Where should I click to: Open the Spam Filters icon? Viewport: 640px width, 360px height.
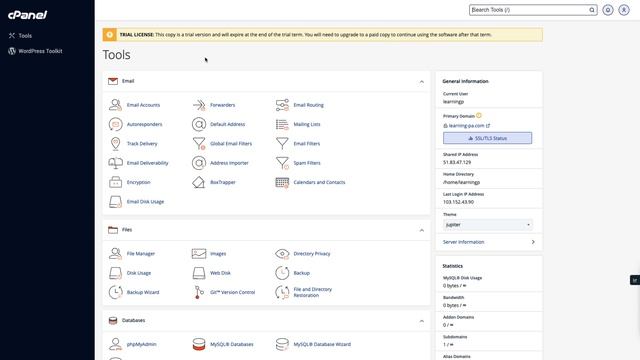click(282, 163)
